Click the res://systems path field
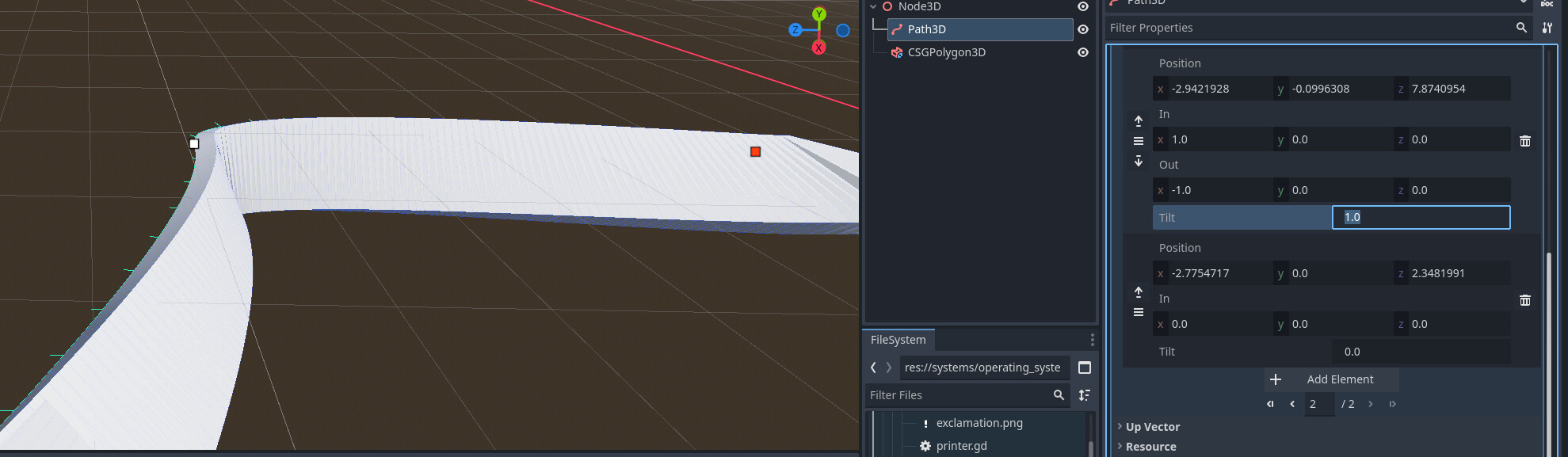Image resolution: width=1568 pixels, height=457 pixels. (985, 368)
